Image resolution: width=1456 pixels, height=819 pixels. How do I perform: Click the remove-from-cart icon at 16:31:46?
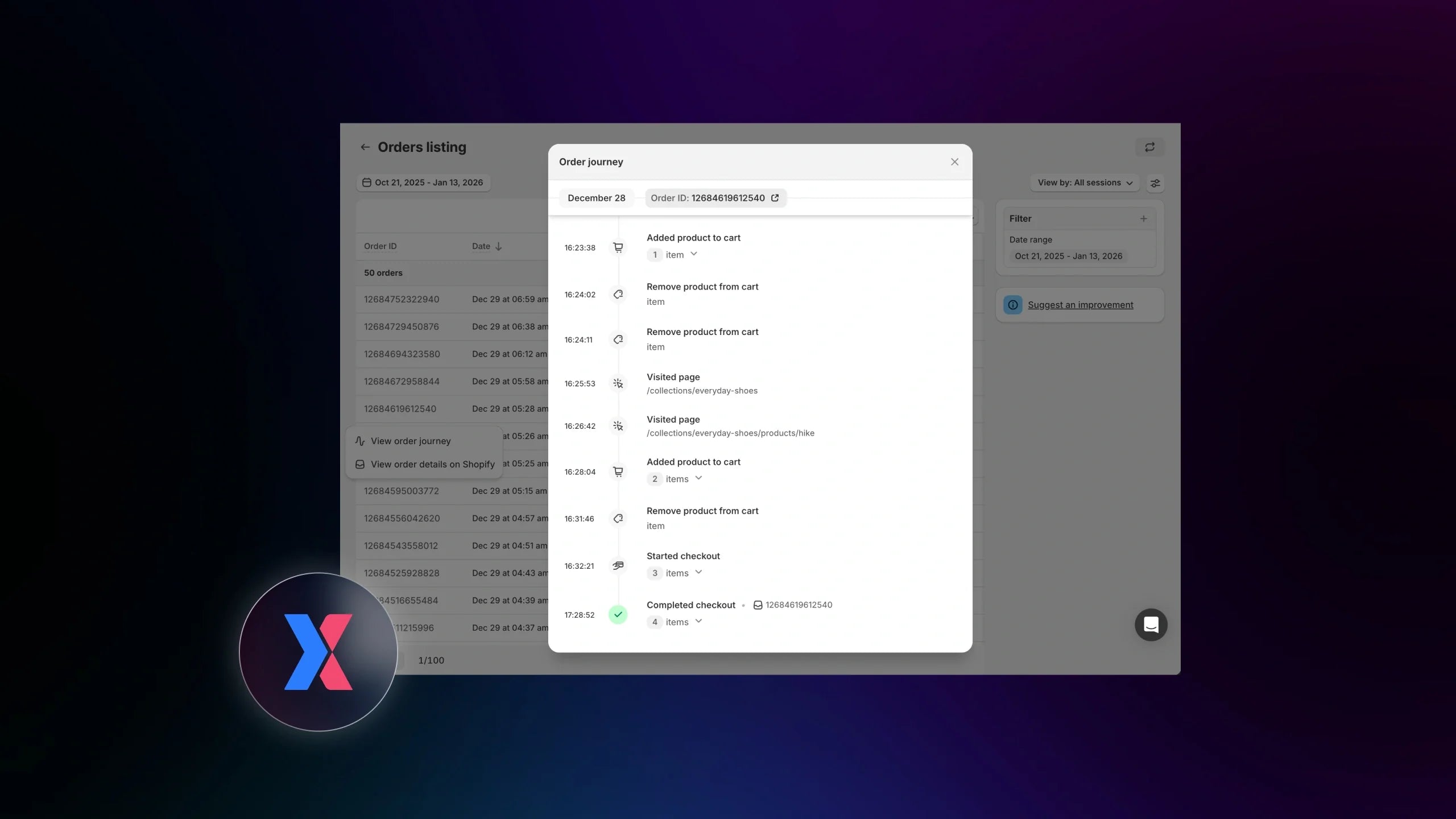[x=618, y=518]
